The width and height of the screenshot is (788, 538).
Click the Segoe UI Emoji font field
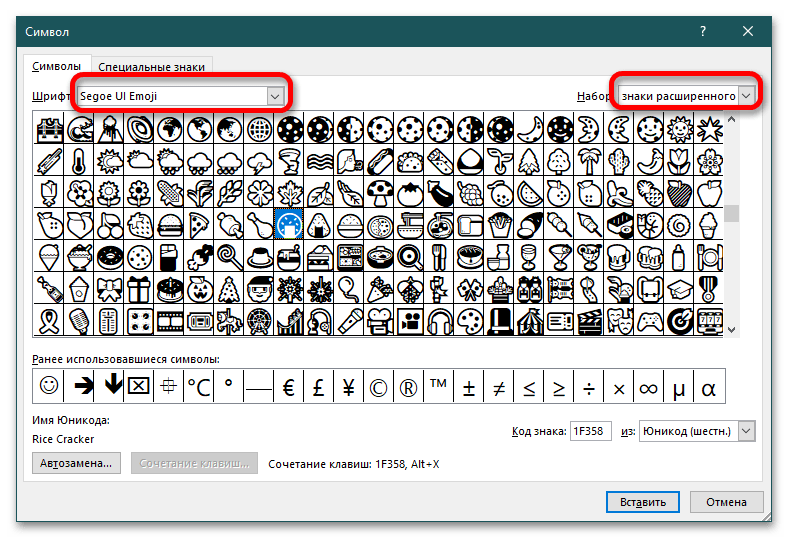(x=173, y=96)
